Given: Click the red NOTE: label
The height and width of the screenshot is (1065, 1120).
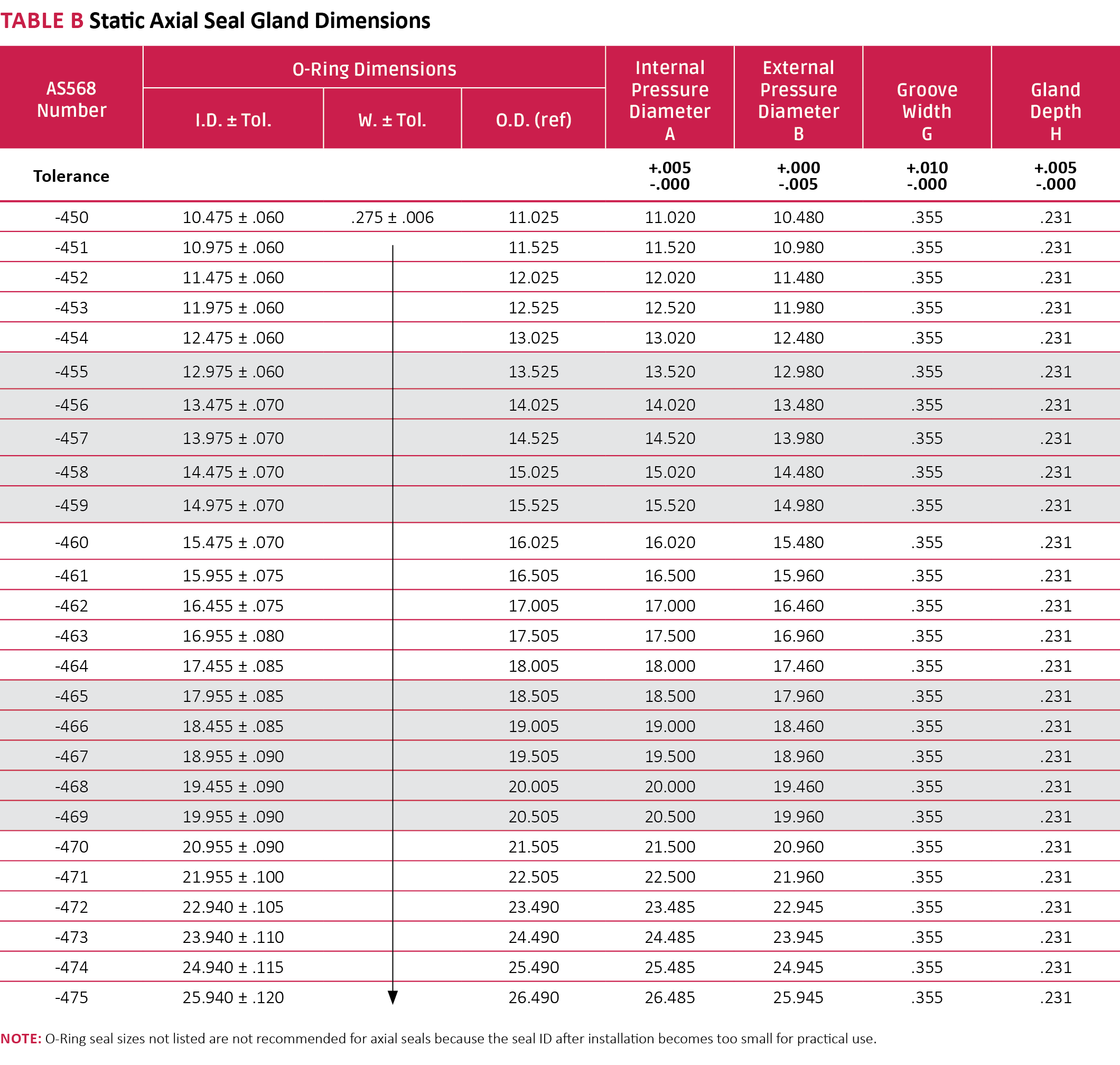Looking at the screenshot, I should (x=21, y=1039).
